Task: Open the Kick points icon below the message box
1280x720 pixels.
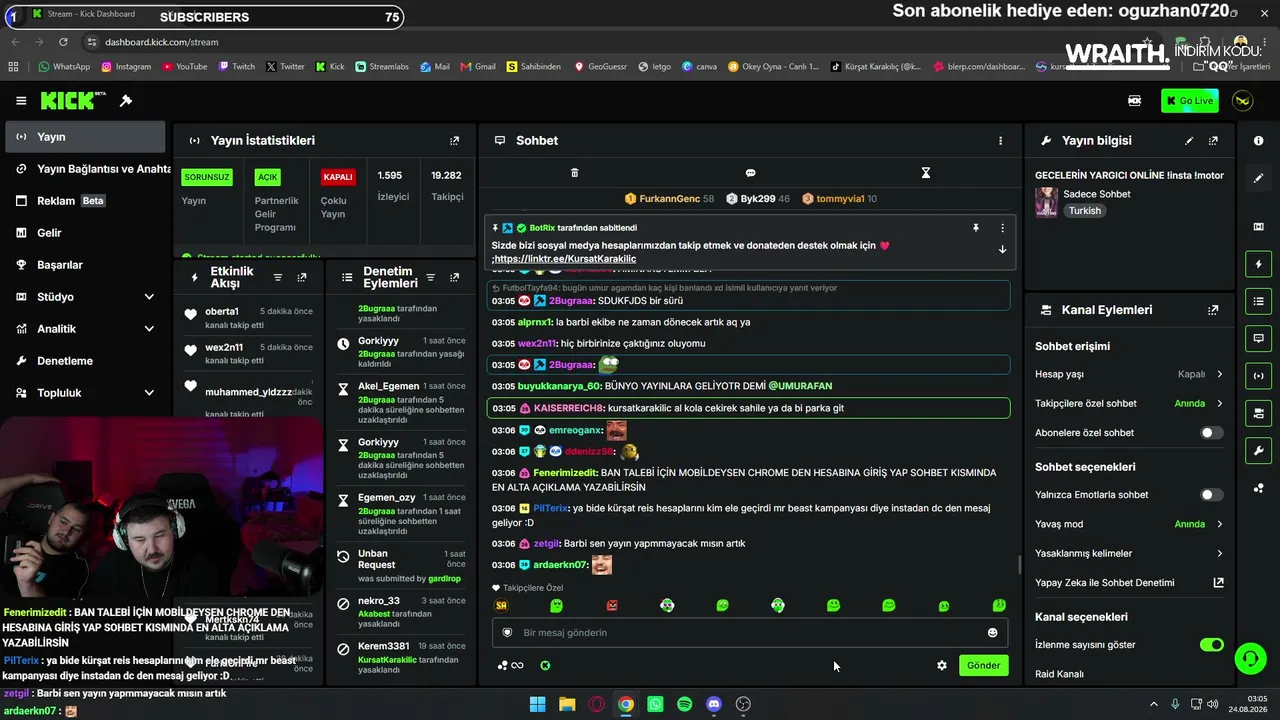Action: (545, 665)
